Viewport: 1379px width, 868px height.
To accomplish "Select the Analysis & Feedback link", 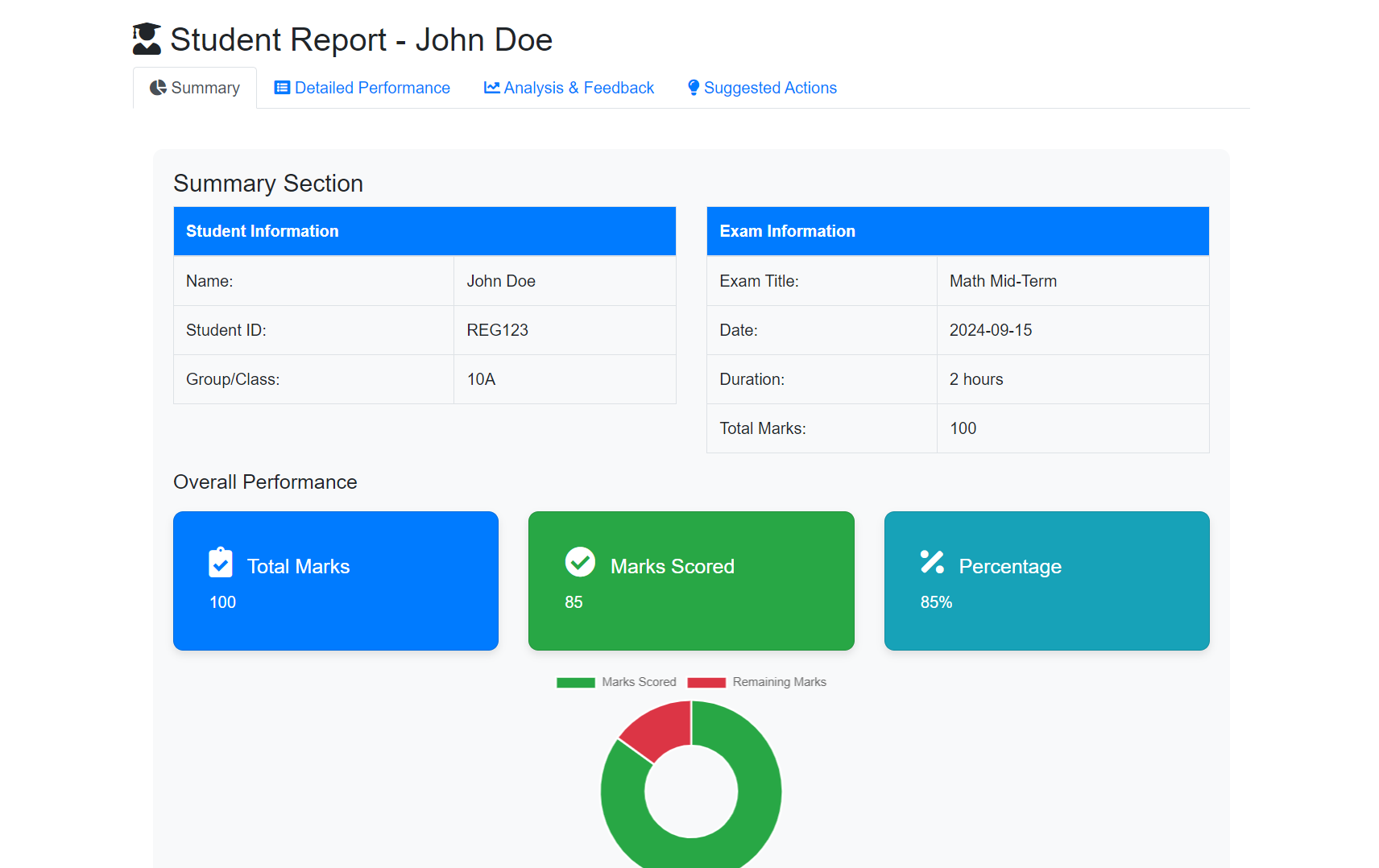I will (578, 87).
